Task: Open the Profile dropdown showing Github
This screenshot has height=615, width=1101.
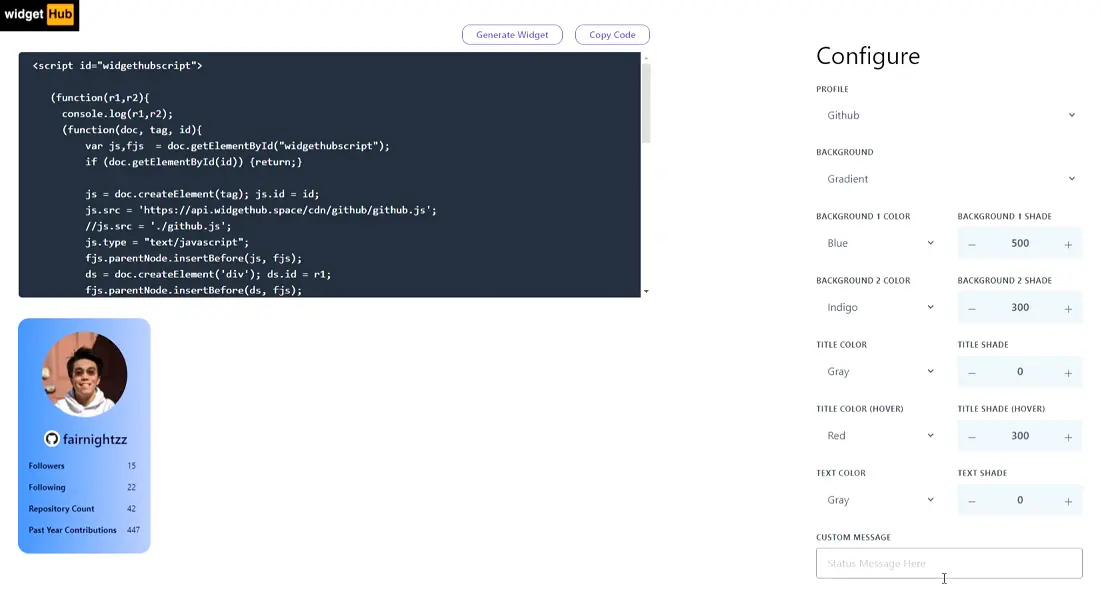Action: tap(949, 115)
